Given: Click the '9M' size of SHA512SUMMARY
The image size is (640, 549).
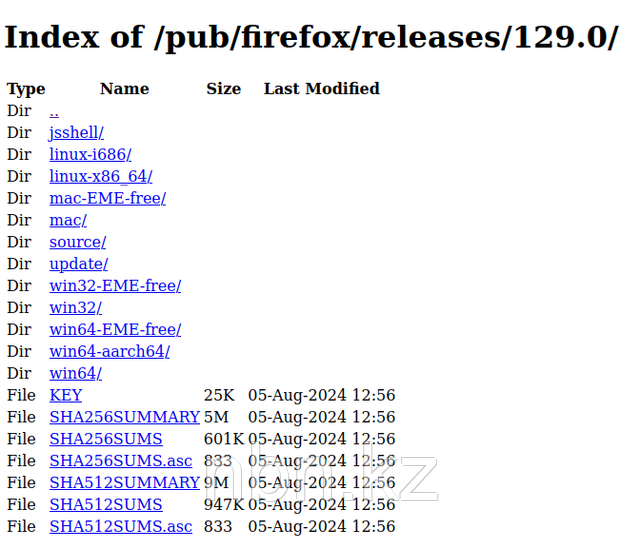Looking at the screenshot, I should click(216, 483).
